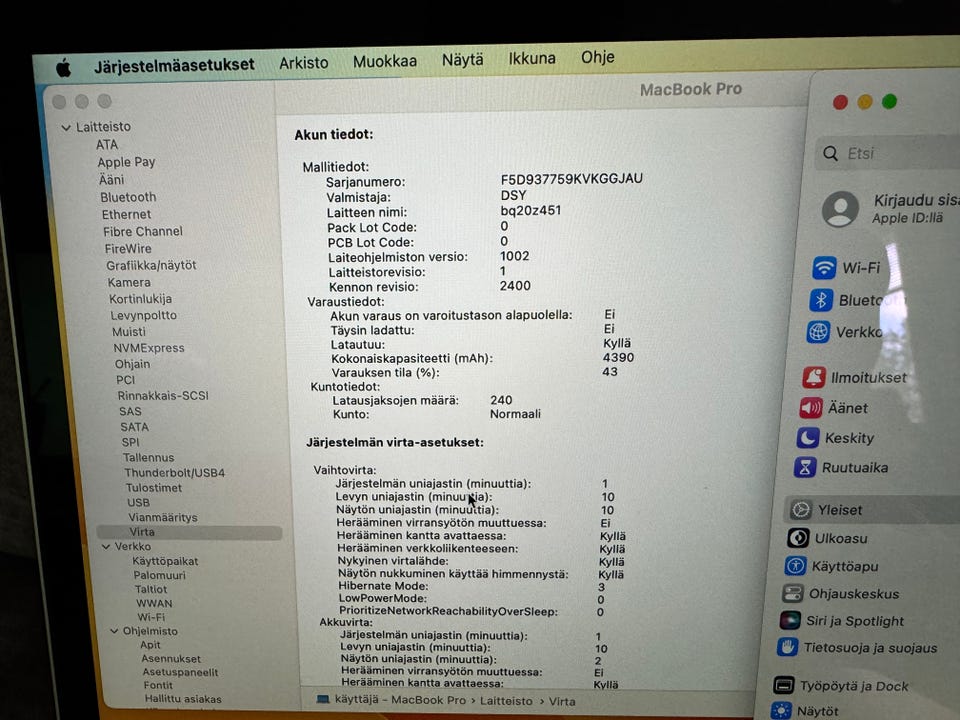Select Tulostimet in the sidebar

click(154, 488)
